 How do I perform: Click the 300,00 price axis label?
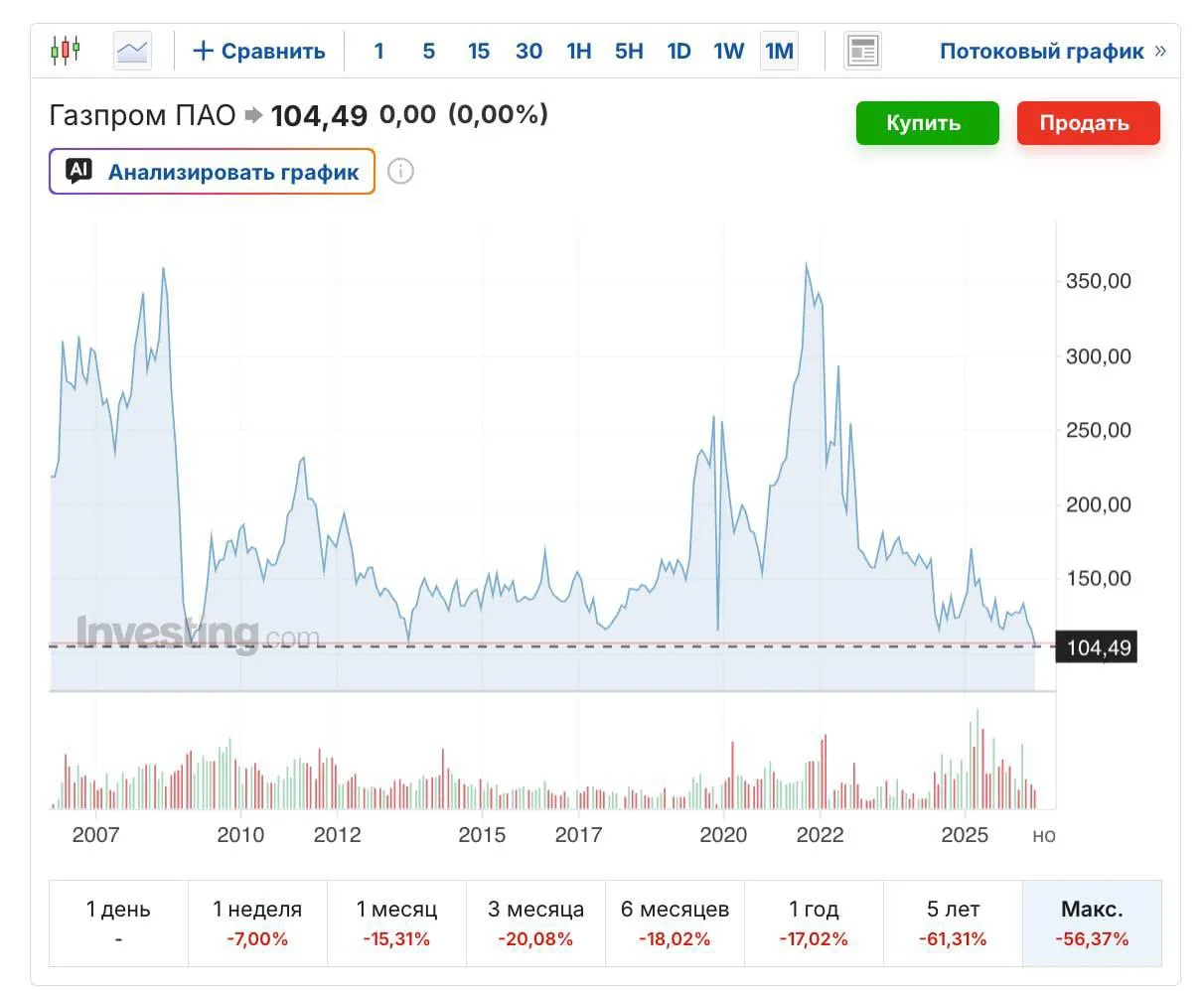(x=1098, y=356)
